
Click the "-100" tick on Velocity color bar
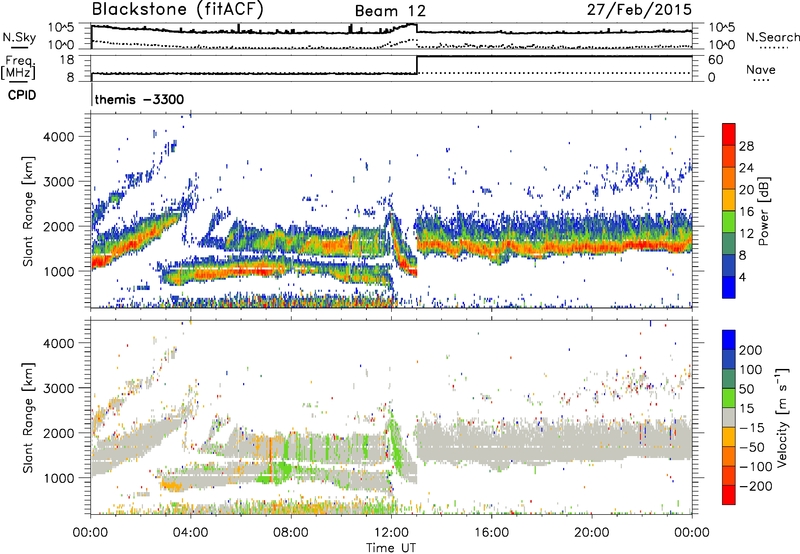click(x=756, y=467)
